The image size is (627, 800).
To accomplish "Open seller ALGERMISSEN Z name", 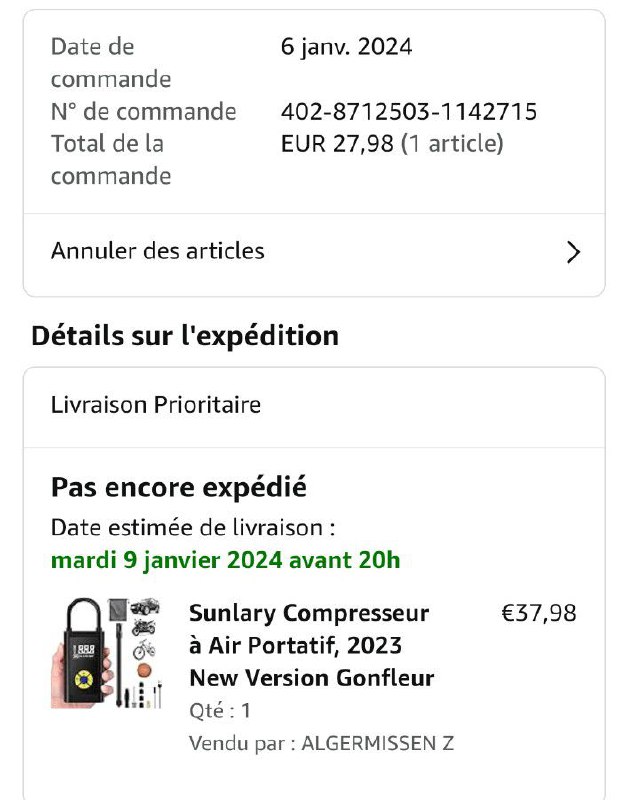I will pyautogui.click(x=377, y=743).
